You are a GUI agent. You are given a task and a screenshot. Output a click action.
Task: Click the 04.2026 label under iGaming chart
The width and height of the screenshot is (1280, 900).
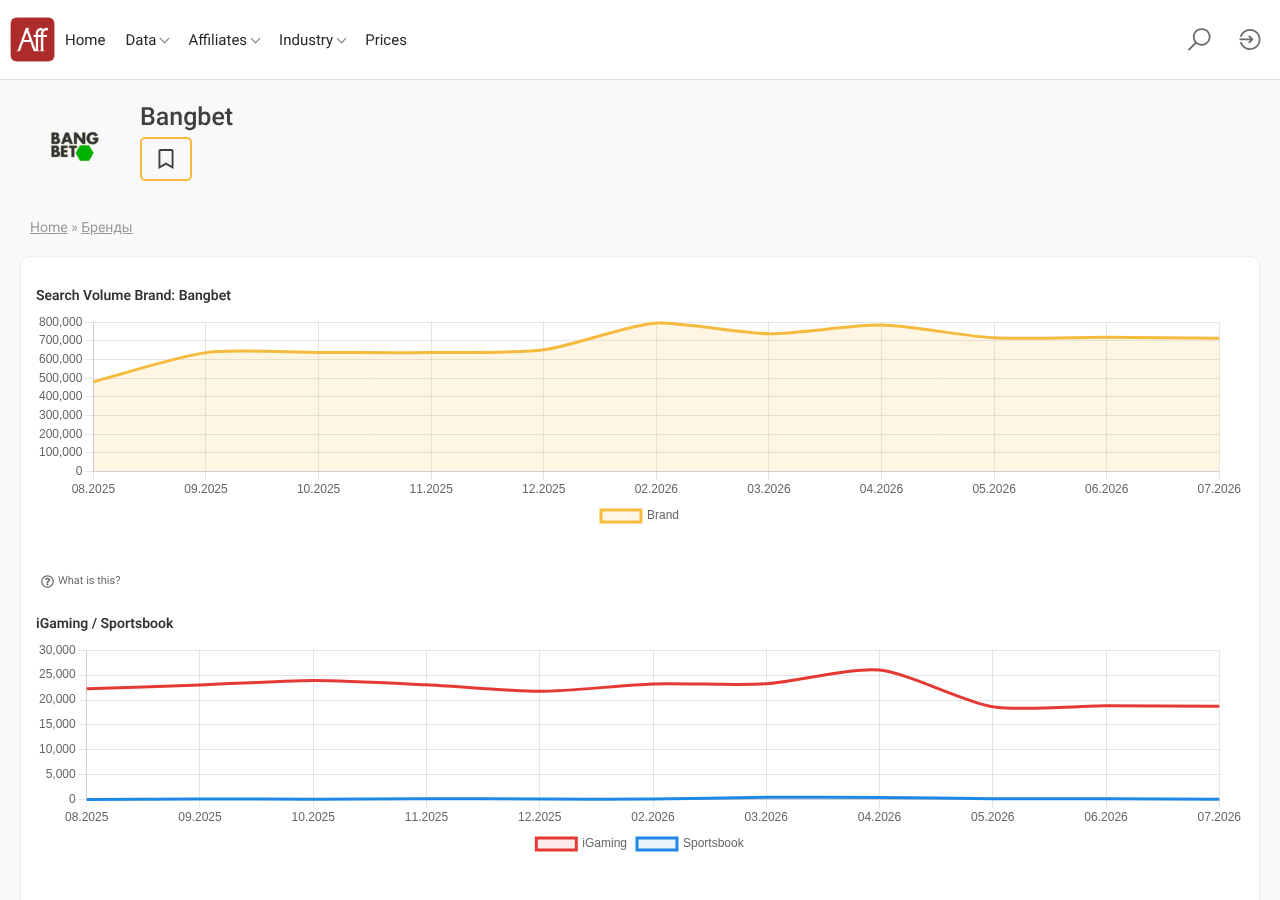pos(880,817)
